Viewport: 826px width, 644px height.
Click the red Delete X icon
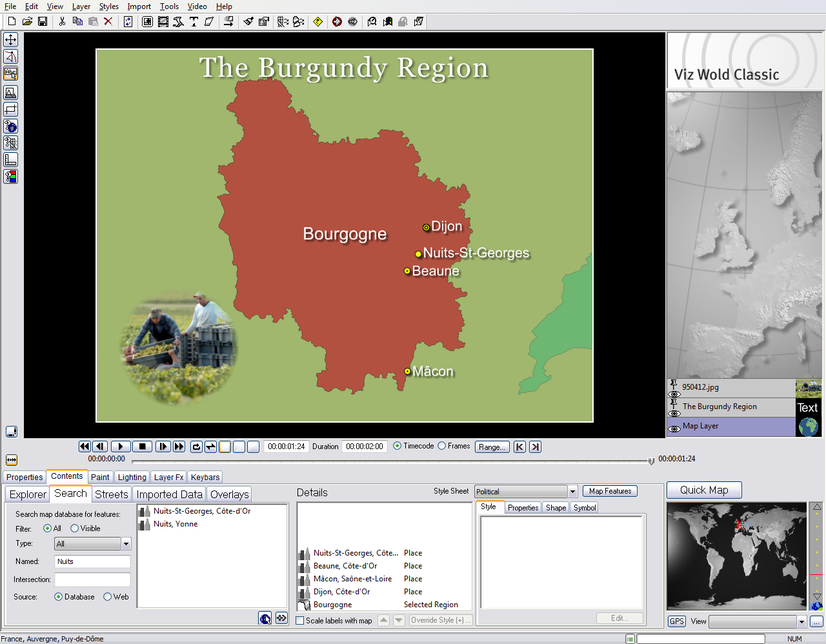[x=108, y=21]
